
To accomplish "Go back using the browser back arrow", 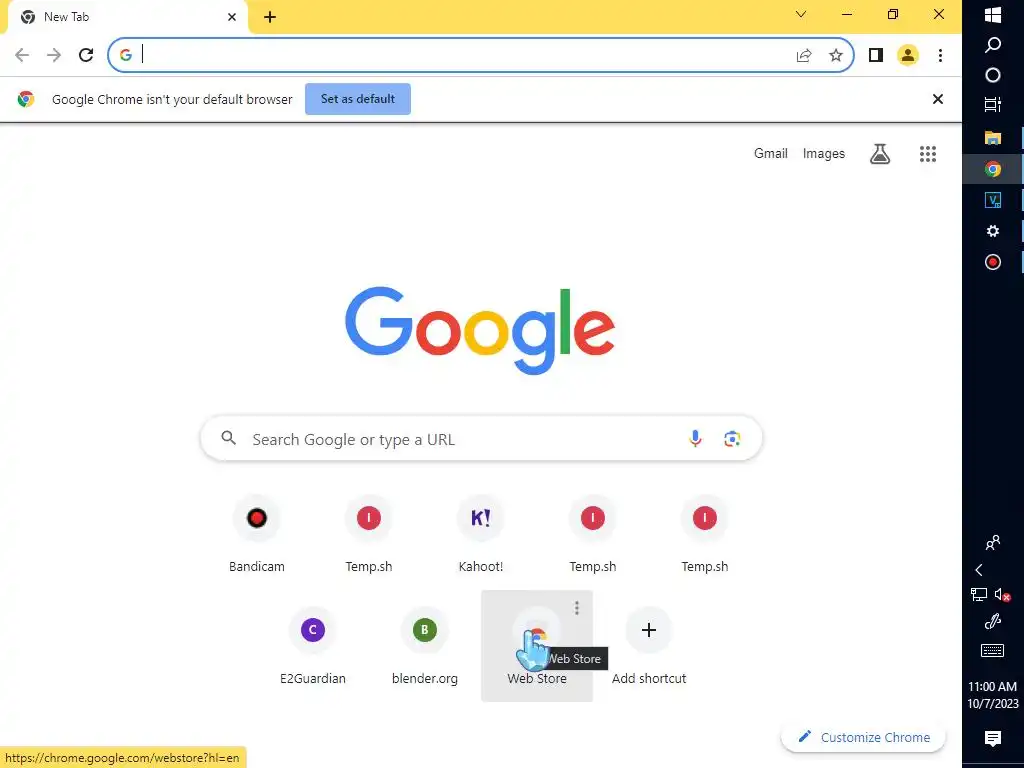I will click(22, 55).
